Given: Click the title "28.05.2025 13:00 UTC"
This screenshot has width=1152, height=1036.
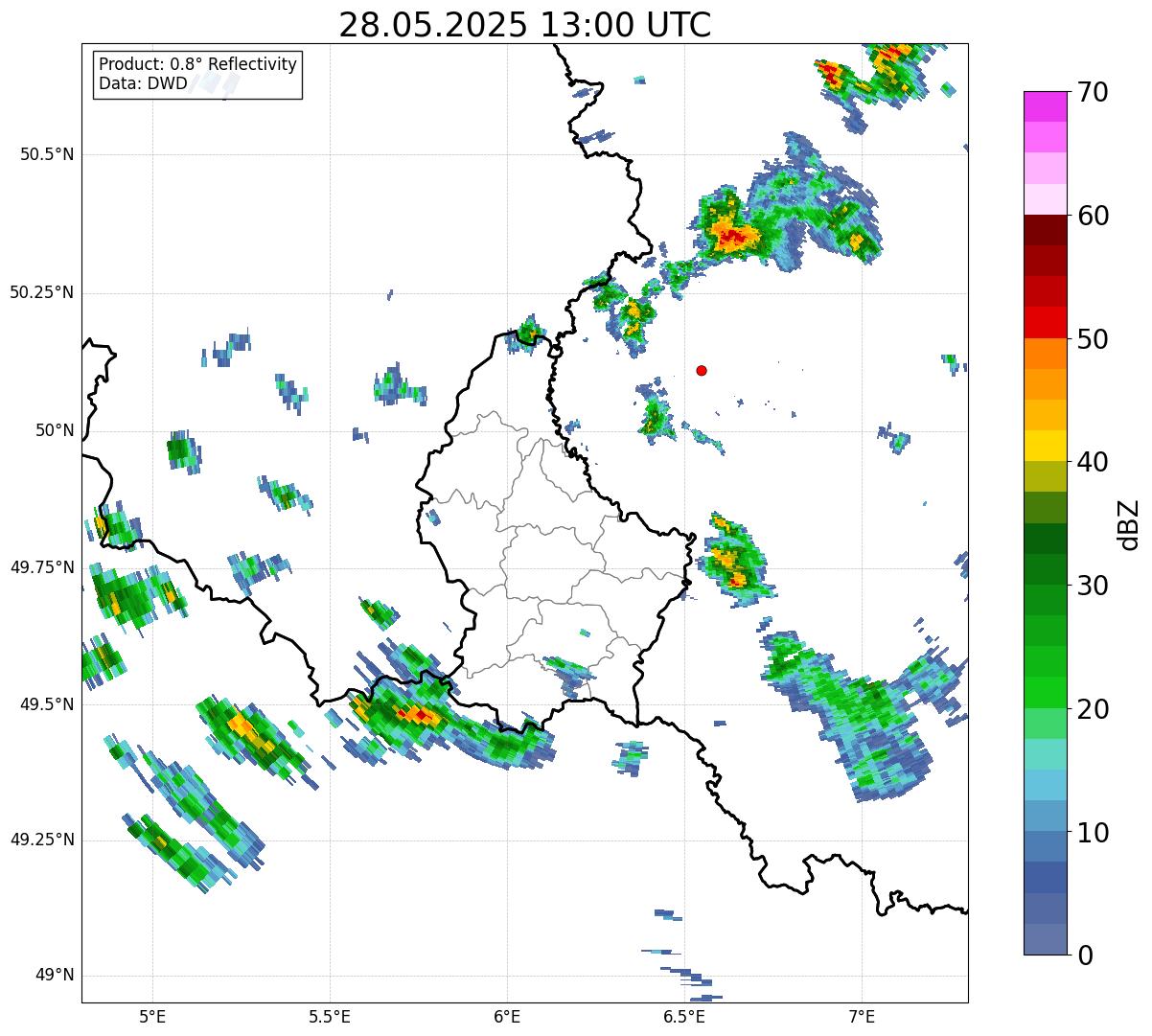Looking at the screenshot, I should (525, 25).
